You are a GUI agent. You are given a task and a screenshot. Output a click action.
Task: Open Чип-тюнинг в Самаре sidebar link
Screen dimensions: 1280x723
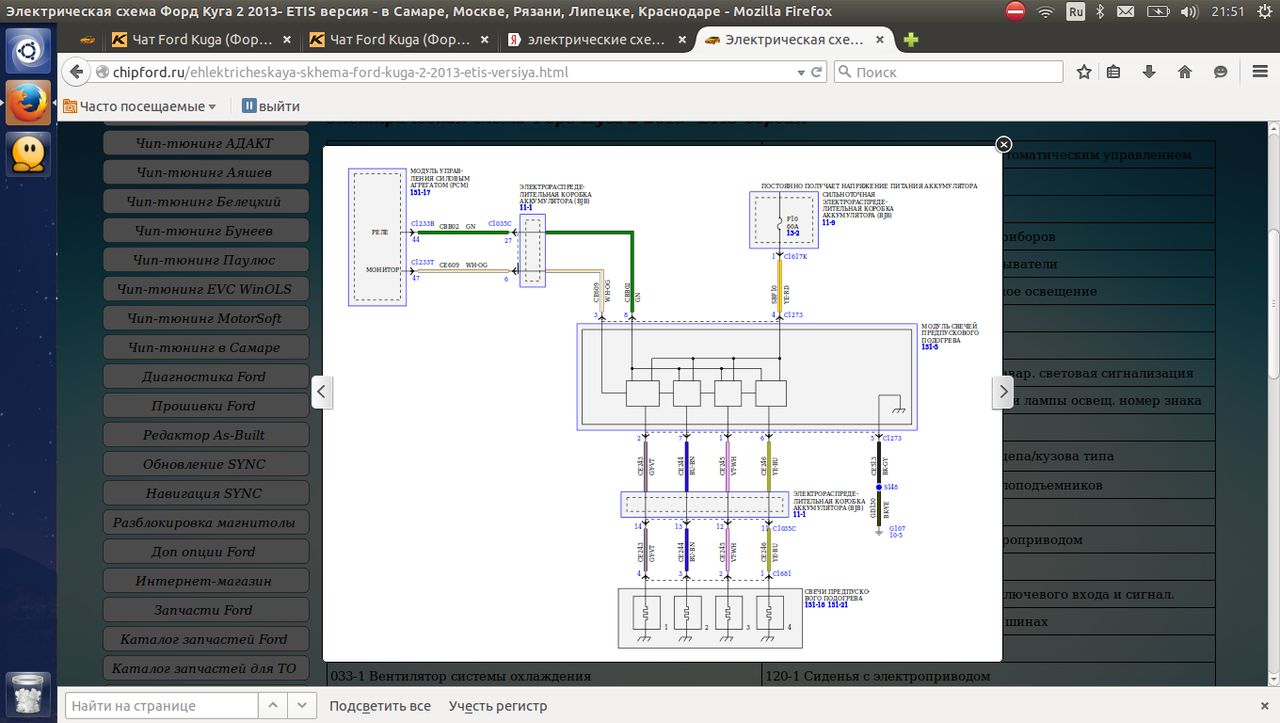pyautogui.click(x=205, y=347)
